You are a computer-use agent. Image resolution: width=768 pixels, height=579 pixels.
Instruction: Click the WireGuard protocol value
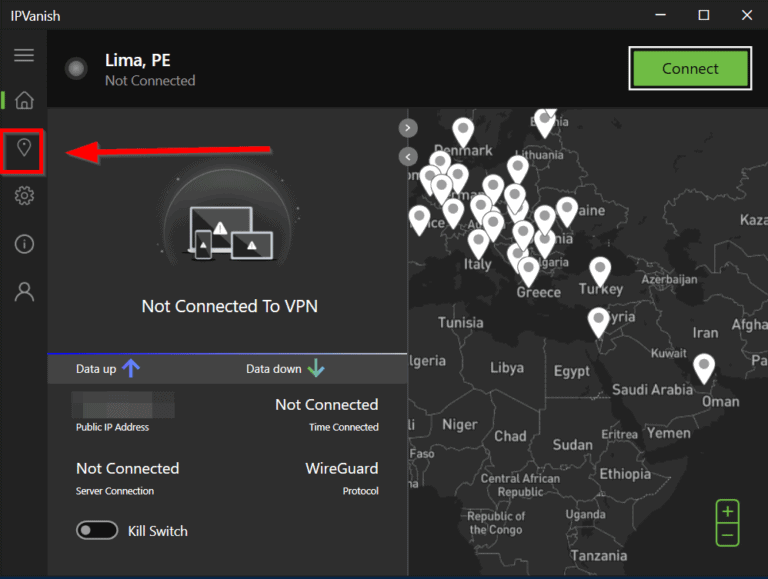342,468
